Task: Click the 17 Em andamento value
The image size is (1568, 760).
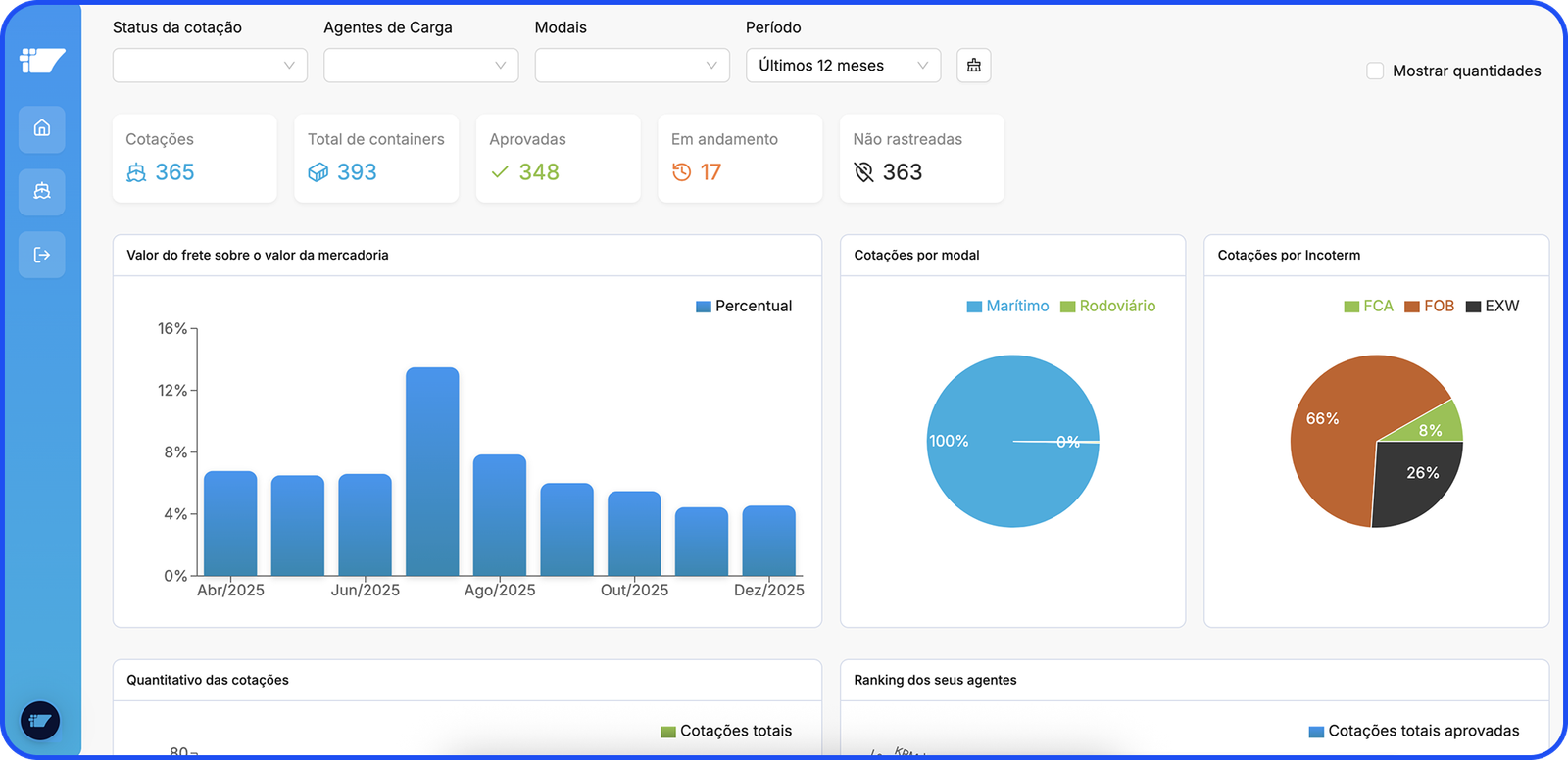Action: (710, 172)
